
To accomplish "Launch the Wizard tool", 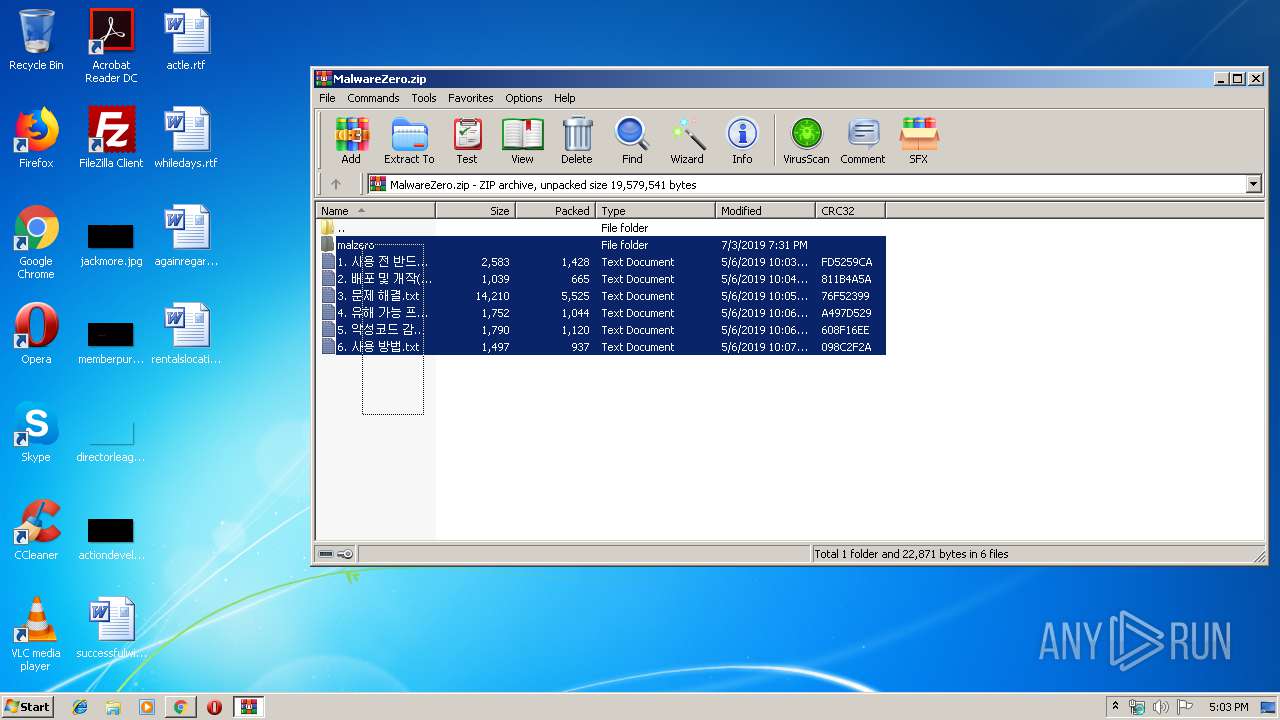I will (687, 140).
